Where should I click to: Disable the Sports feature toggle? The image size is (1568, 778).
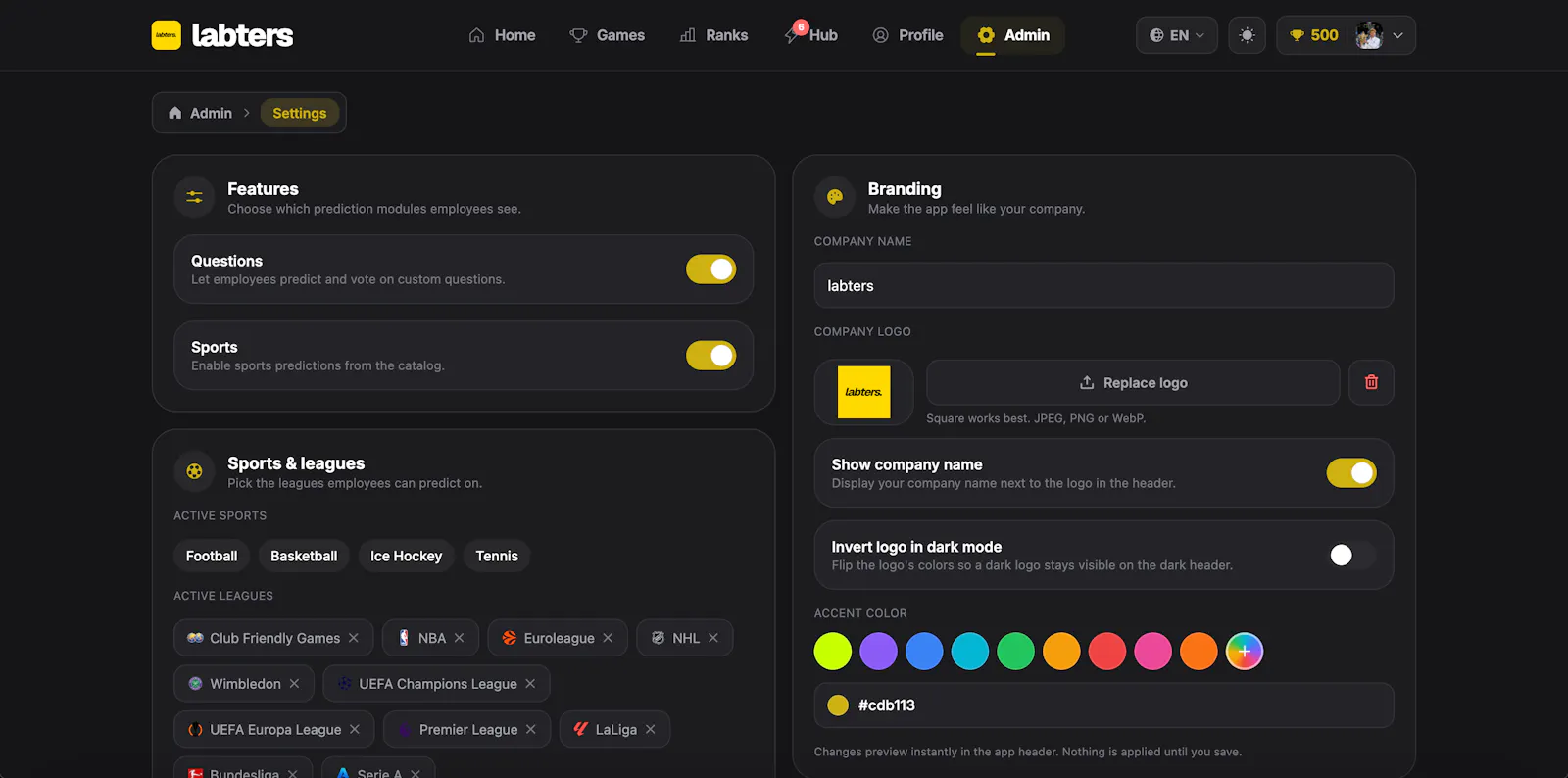(x=710, y=356)
